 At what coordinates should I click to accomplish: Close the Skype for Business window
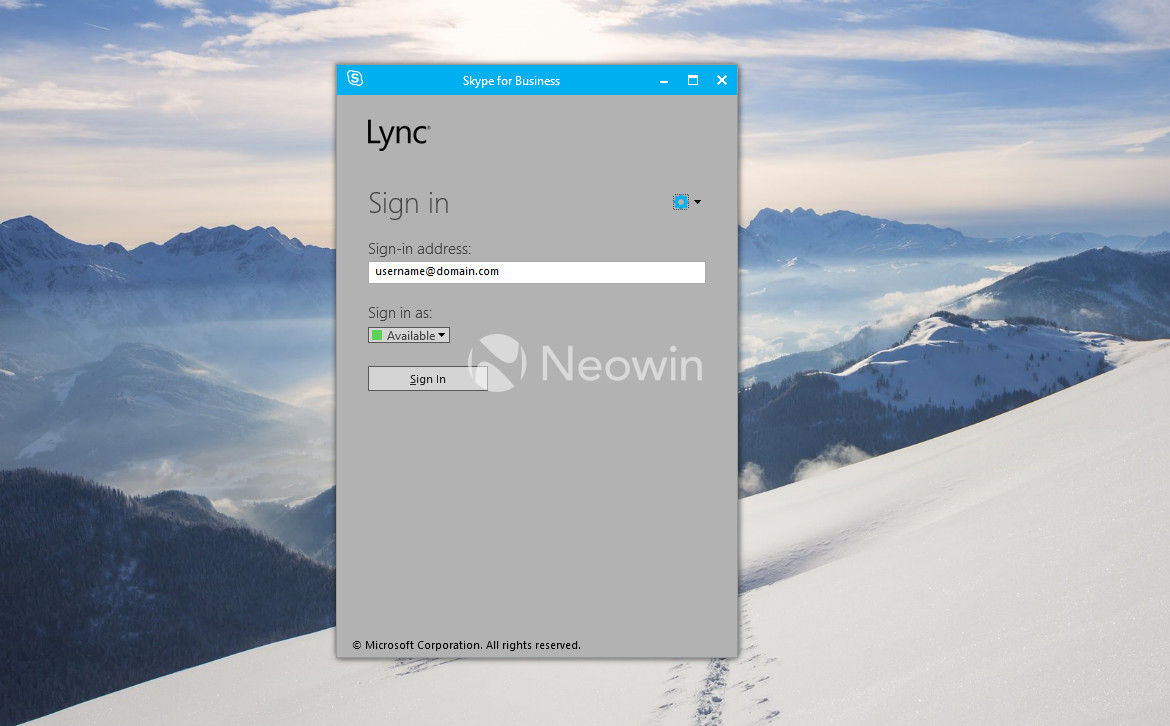click(722, 81)
